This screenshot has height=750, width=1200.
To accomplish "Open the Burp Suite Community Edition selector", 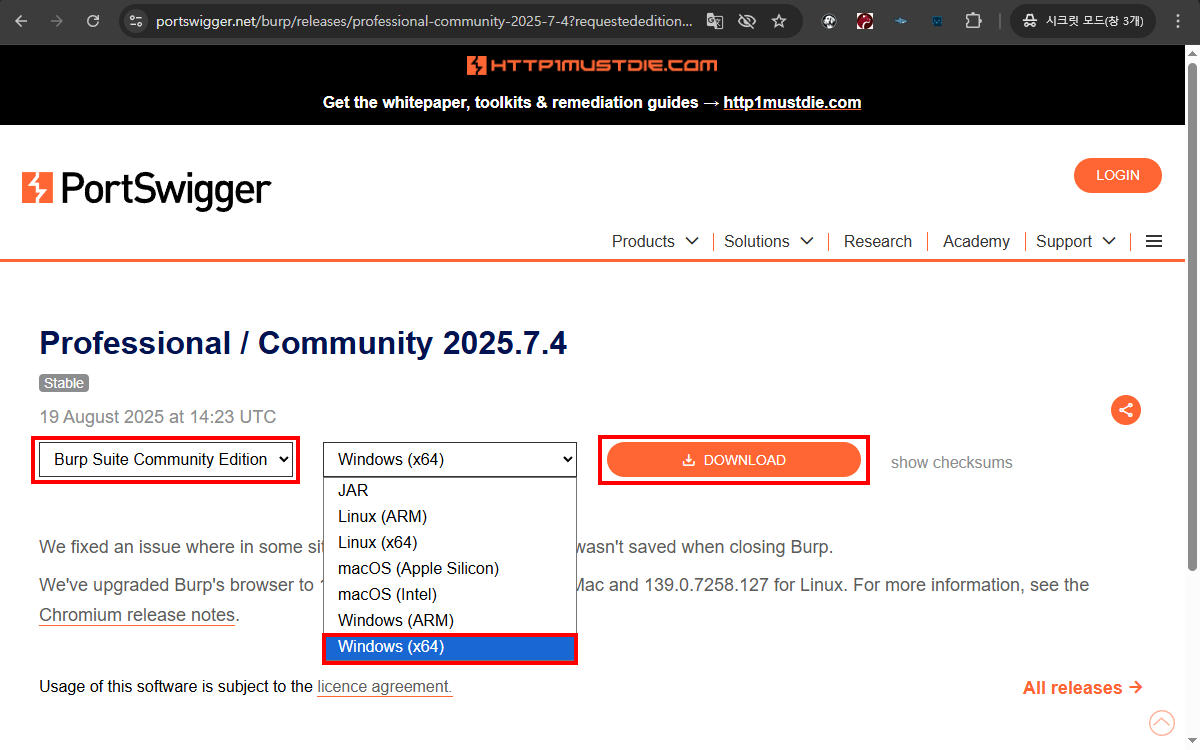I will pyautogui.click(x=165, y=459).
